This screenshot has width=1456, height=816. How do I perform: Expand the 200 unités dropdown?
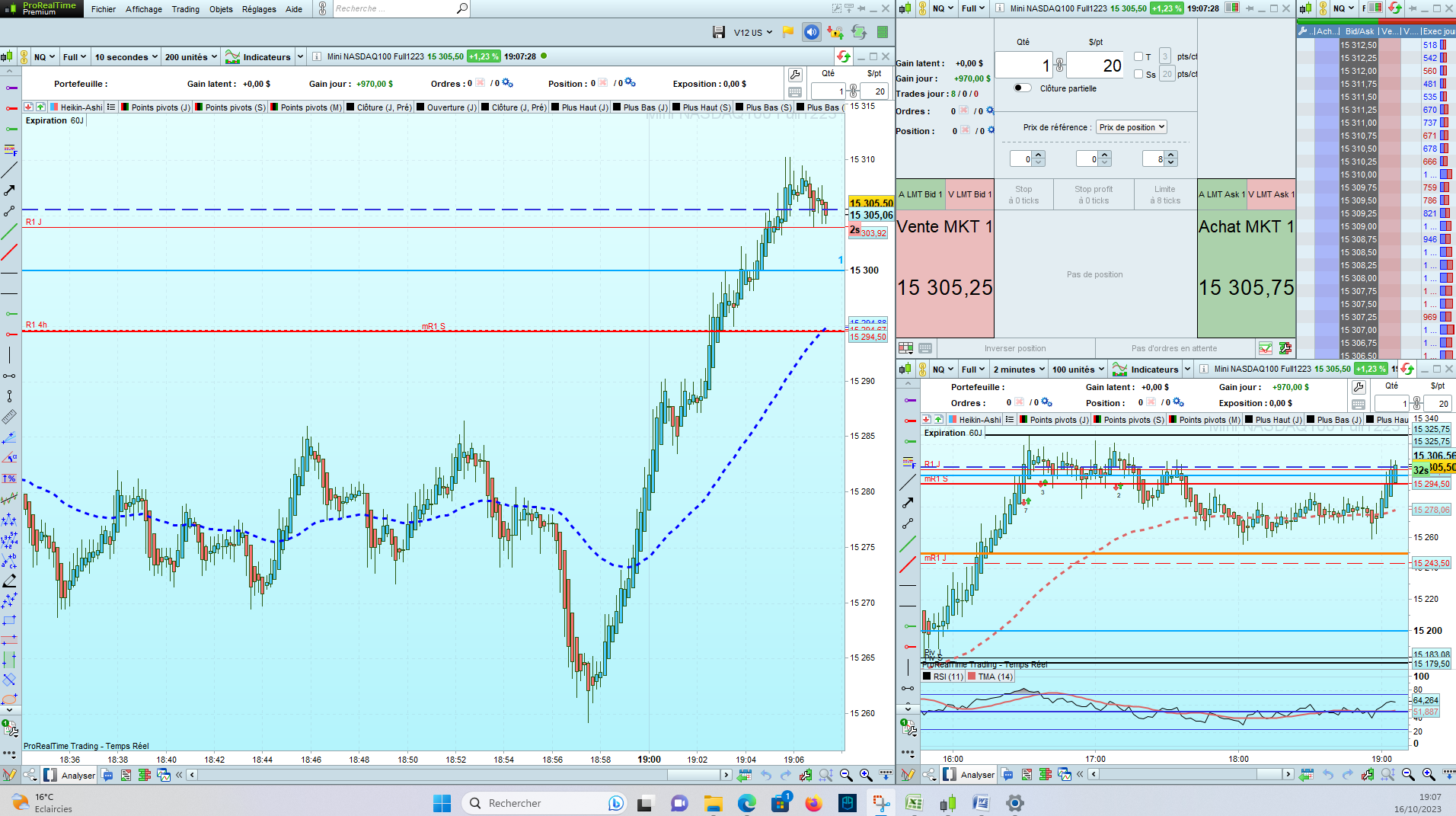coord(190,57)
